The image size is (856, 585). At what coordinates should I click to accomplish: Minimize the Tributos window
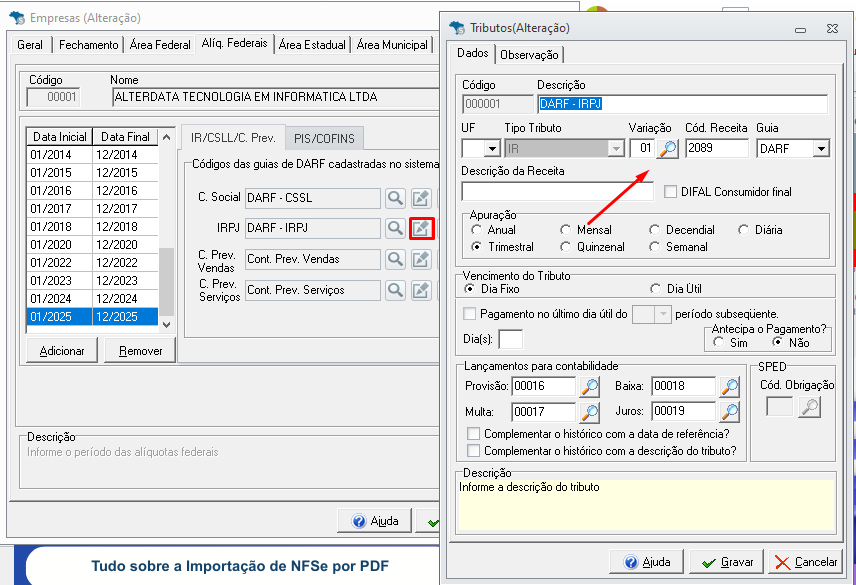pos(800,29)
